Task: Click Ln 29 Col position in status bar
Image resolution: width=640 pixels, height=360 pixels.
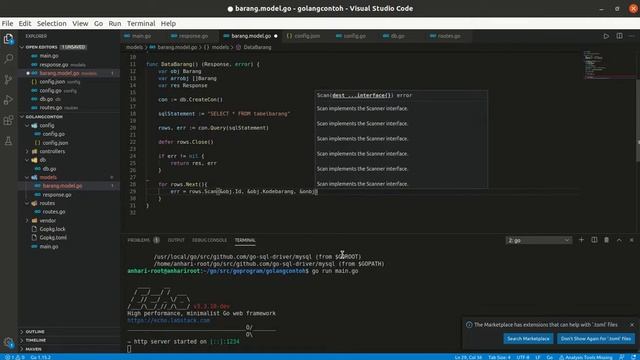Action: coord(468,357)
